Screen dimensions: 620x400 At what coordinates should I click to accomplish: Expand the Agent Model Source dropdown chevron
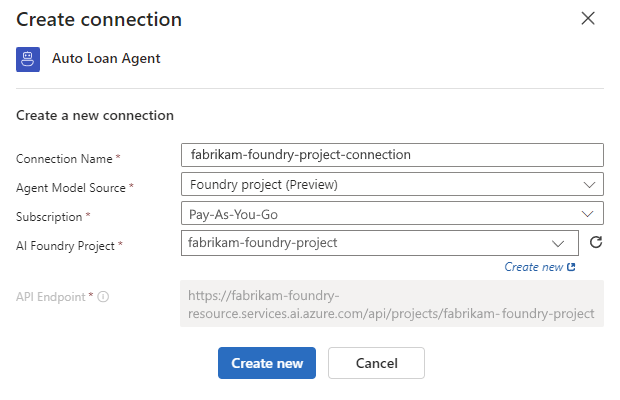[x=589, y=185]
